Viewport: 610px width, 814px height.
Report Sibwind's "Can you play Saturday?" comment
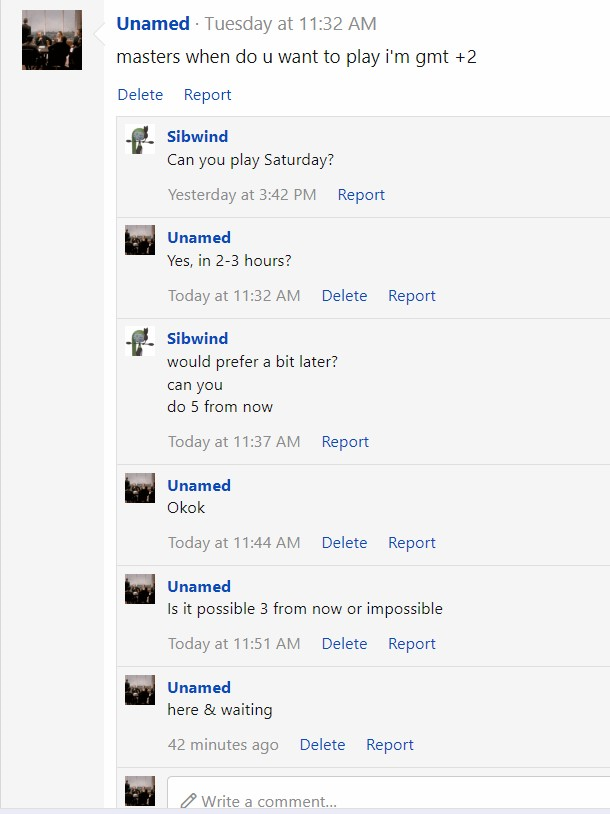tap(361, 195)
